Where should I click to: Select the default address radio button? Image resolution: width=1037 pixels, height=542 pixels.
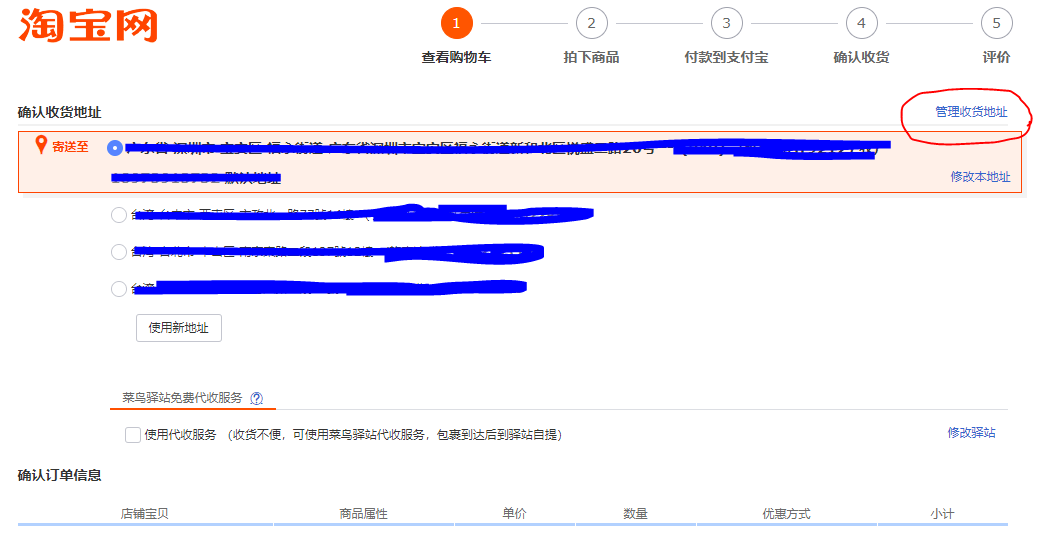(x=114, y=147)
